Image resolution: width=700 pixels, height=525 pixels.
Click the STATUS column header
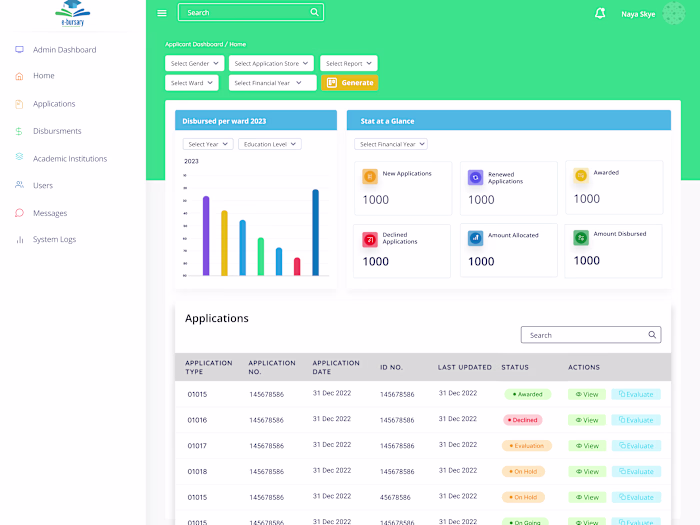click(515, 367)
